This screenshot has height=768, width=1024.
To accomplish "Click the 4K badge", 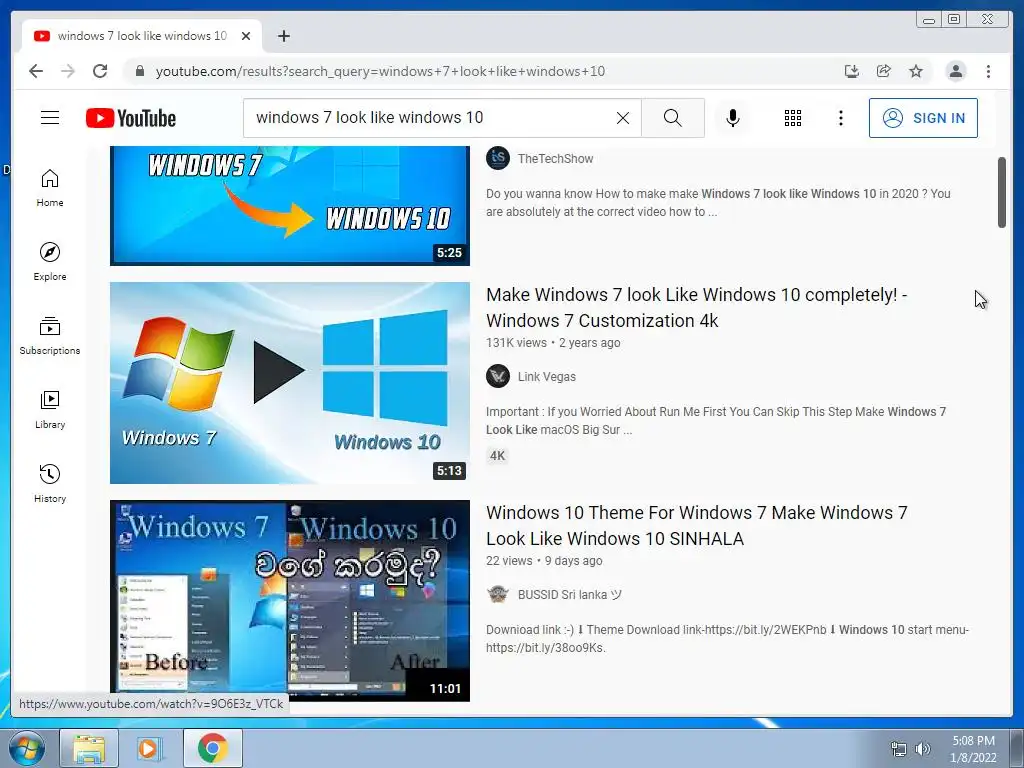I will [498, 456].
